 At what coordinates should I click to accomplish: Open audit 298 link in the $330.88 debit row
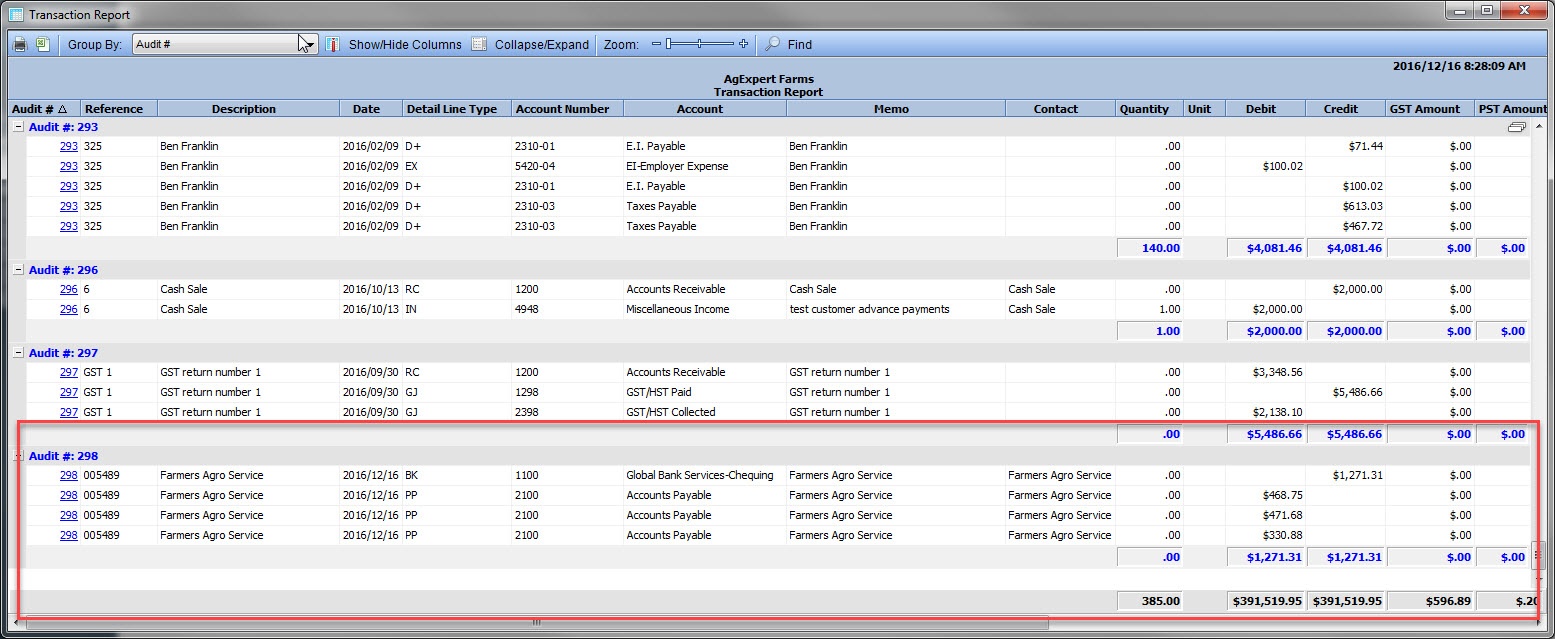(x=68, y=535)
